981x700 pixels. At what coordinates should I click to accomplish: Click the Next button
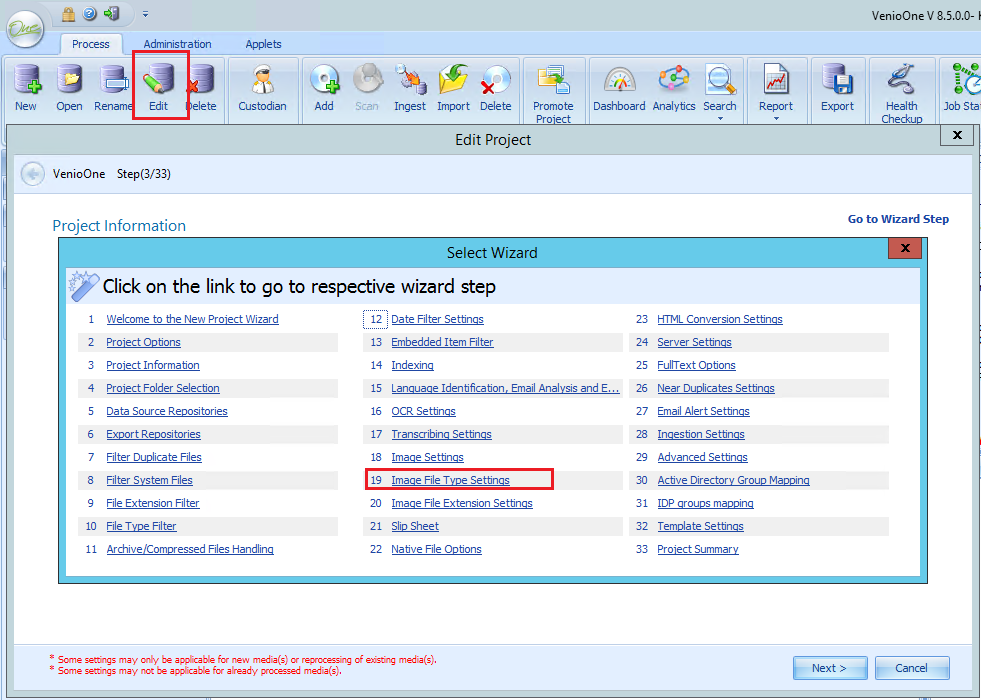click(x=830, y=668)
